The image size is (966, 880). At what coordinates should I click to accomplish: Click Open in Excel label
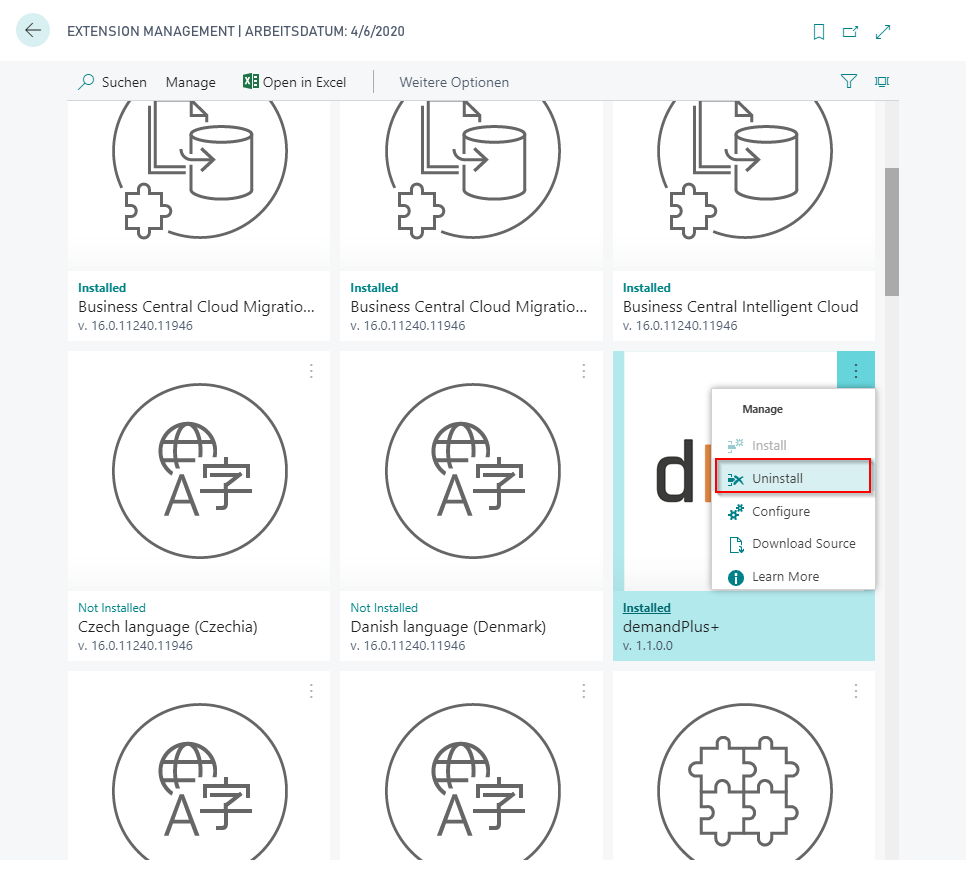point(304,82)
